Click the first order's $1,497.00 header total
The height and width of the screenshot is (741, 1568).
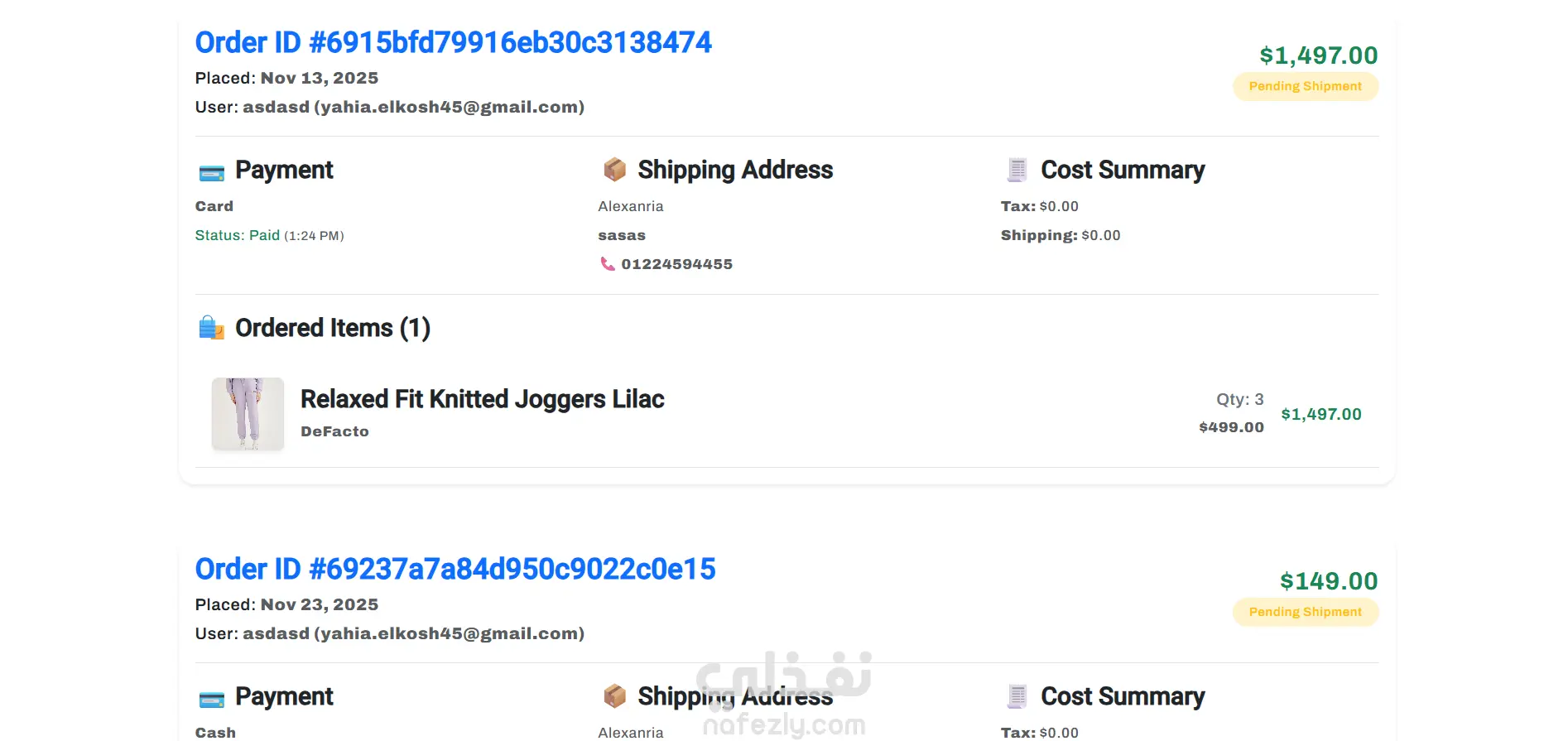tap(1318, 55)
